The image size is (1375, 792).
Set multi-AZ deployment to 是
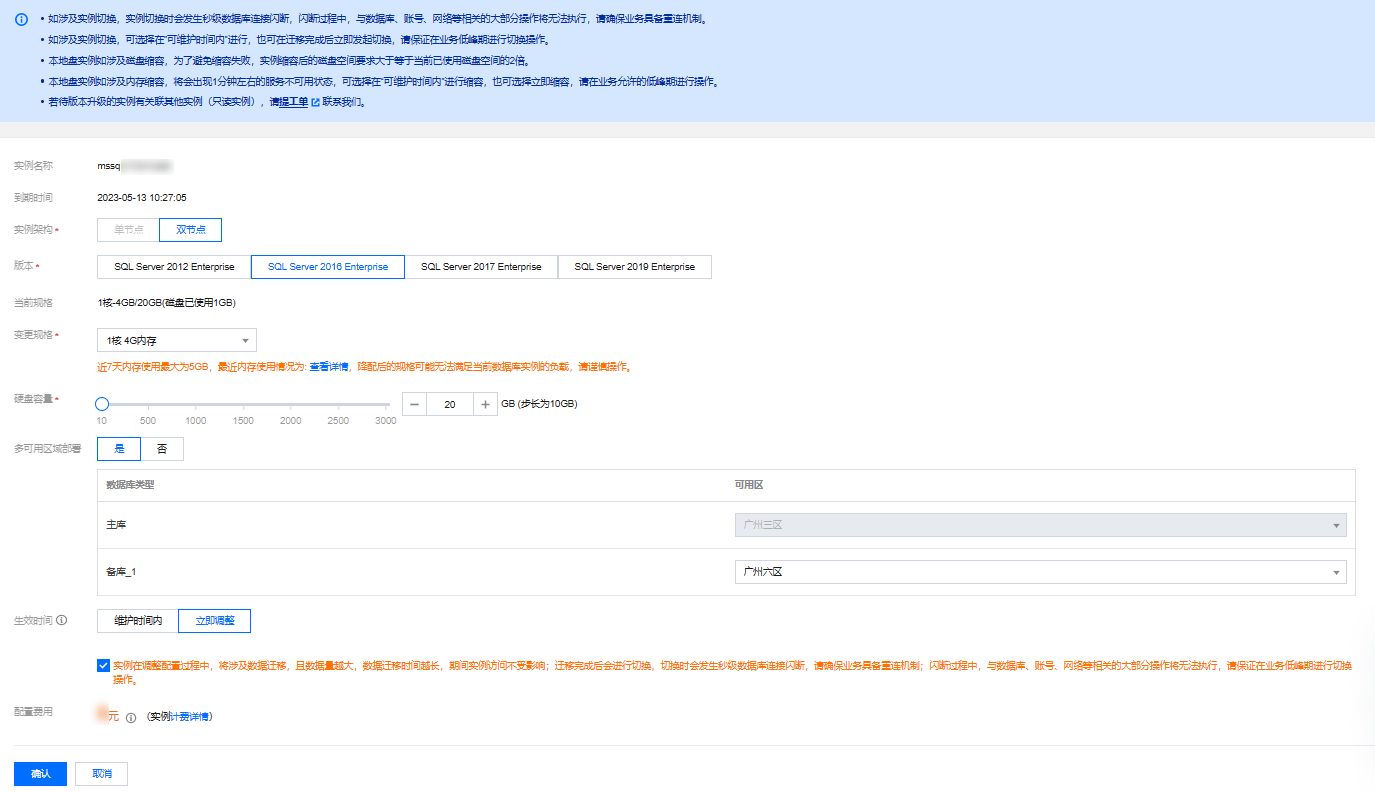click(119, 449)
